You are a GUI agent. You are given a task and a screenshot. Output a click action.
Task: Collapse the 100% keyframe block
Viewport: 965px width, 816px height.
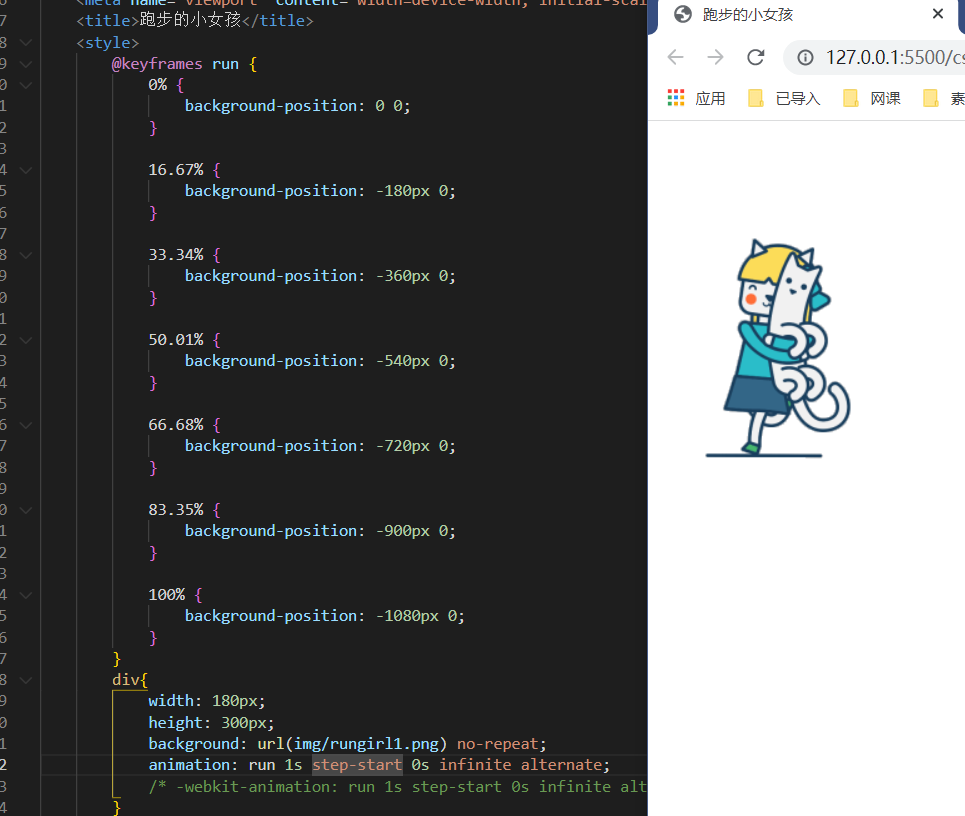[x=26, y=595]
